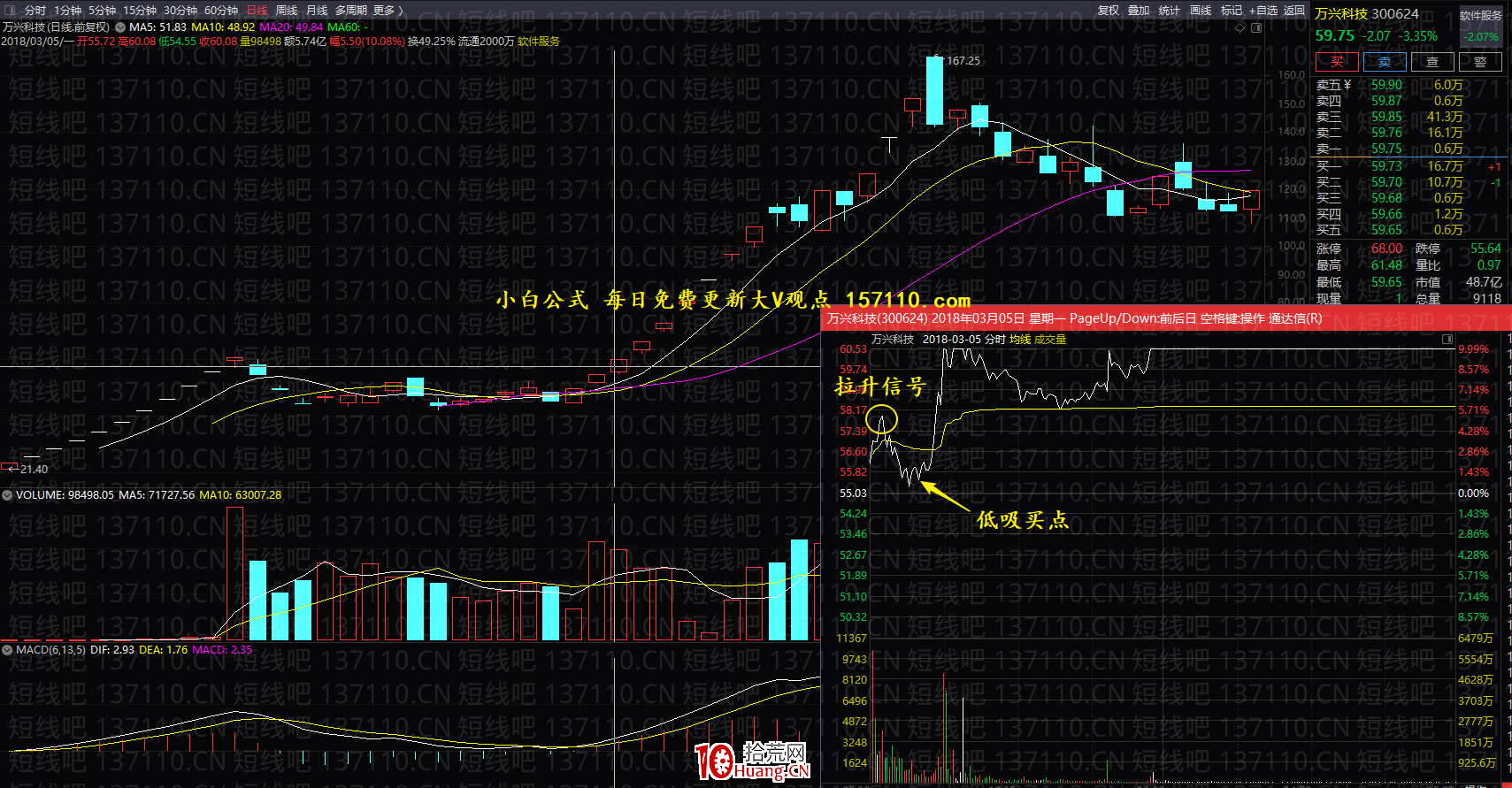1512x788 pixels.
Task: Click the VOLUME: 98498.05 indicator label
Action: pyautogui.click(x=65, y=495)
